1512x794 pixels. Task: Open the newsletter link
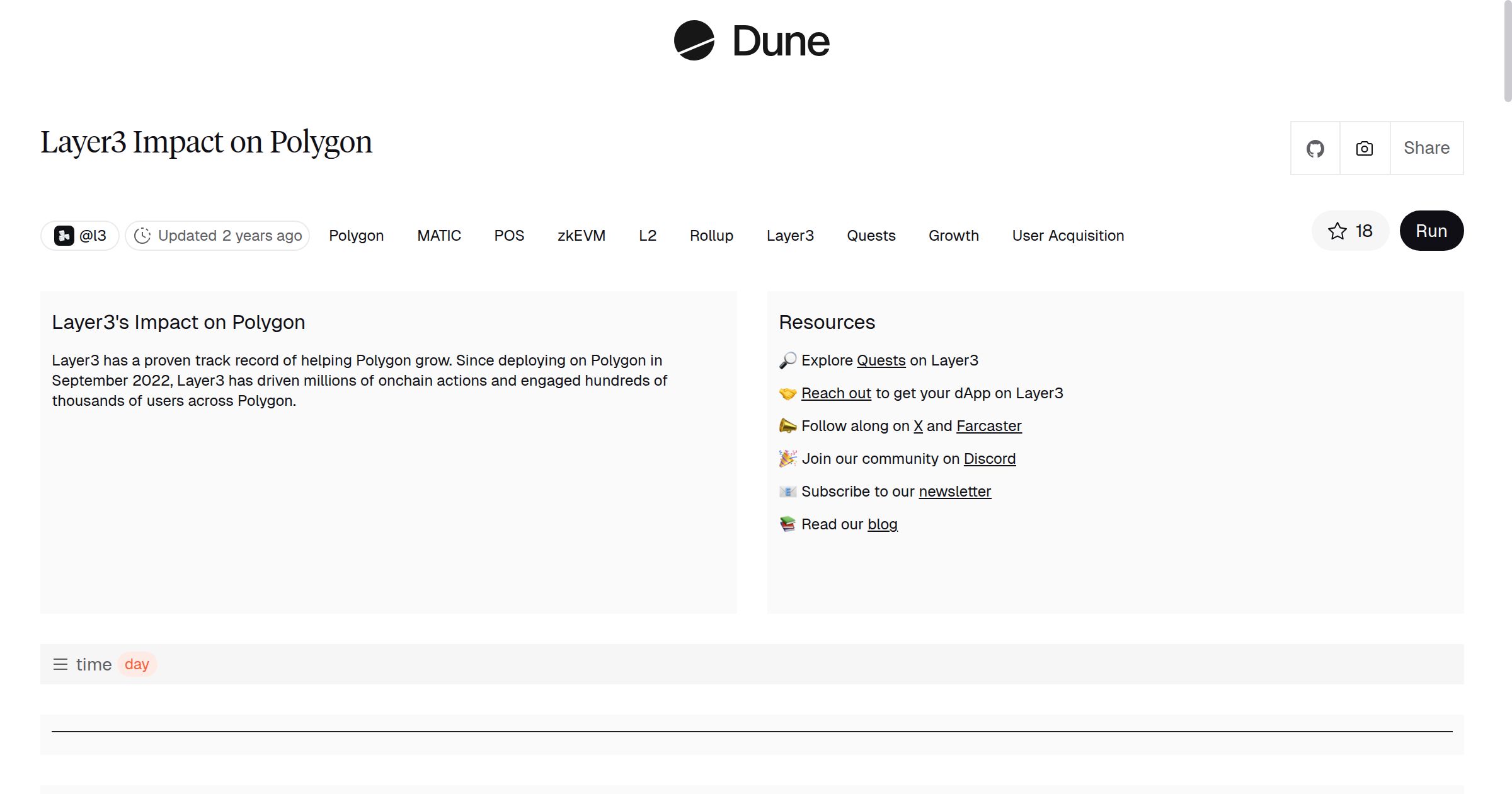point(954,492)
